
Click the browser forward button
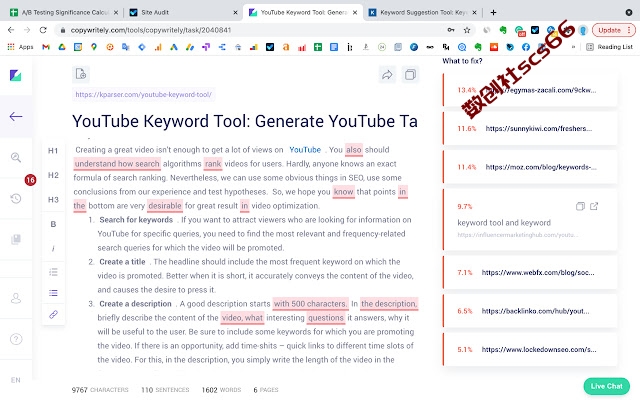(27, 30)
